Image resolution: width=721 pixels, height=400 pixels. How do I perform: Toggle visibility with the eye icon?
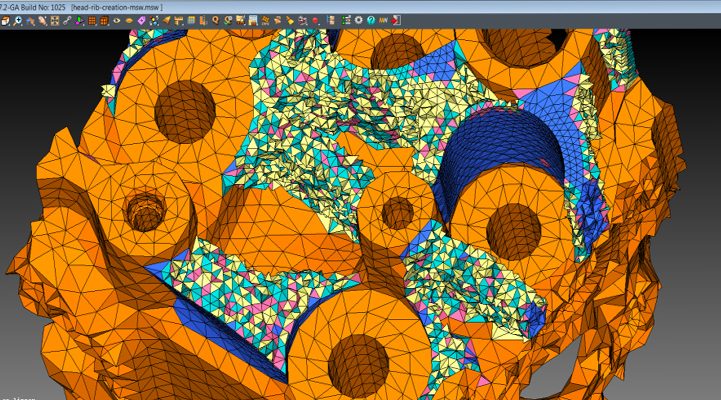pyautogui.click(x=117, y=20)
